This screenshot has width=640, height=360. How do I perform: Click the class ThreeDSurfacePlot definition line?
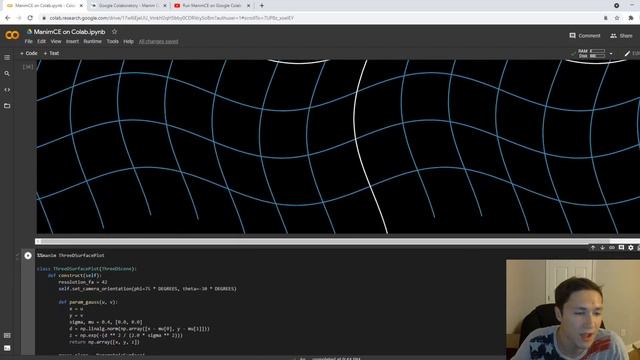[87, 269]
